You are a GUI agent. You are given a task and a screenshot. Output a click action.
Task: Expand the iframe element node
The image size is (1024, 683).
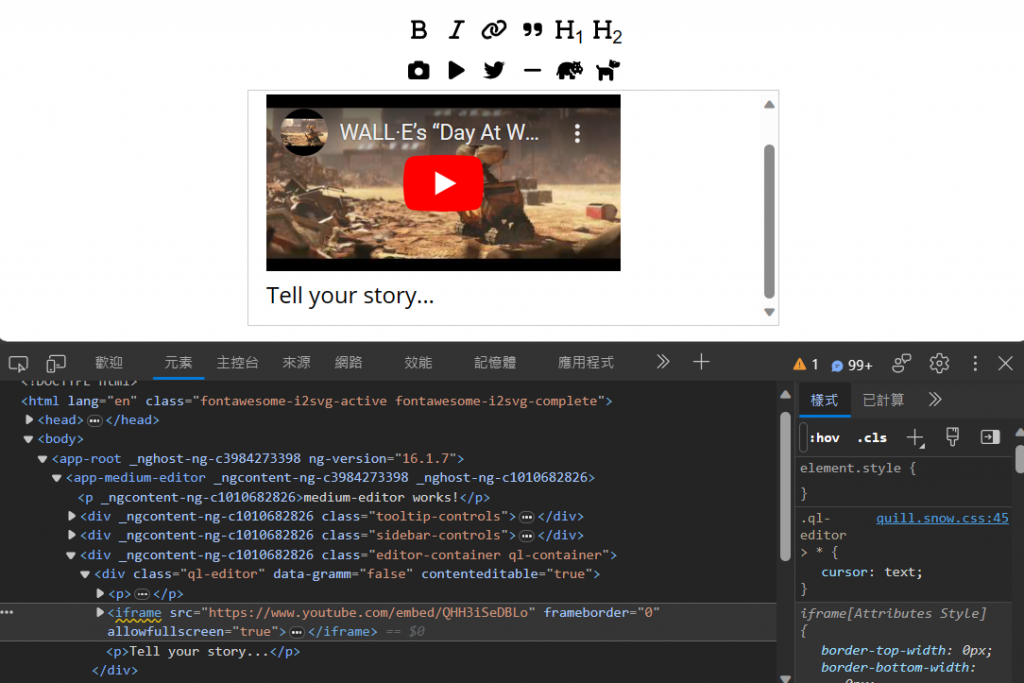[x=100, y=612]
